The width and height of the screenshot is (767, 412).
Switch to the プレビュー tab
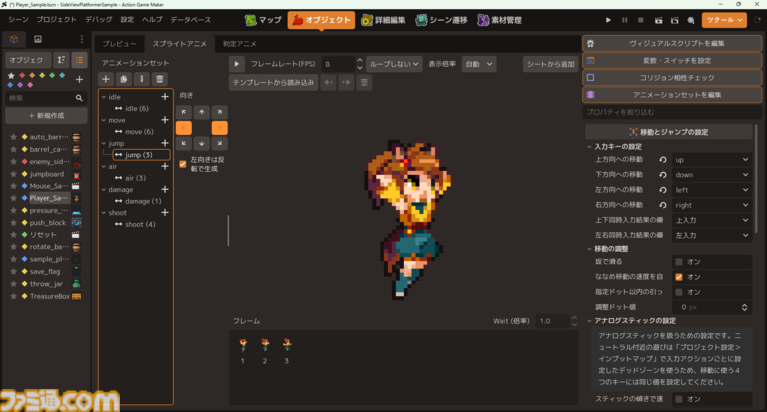click(x=119, y=44)
